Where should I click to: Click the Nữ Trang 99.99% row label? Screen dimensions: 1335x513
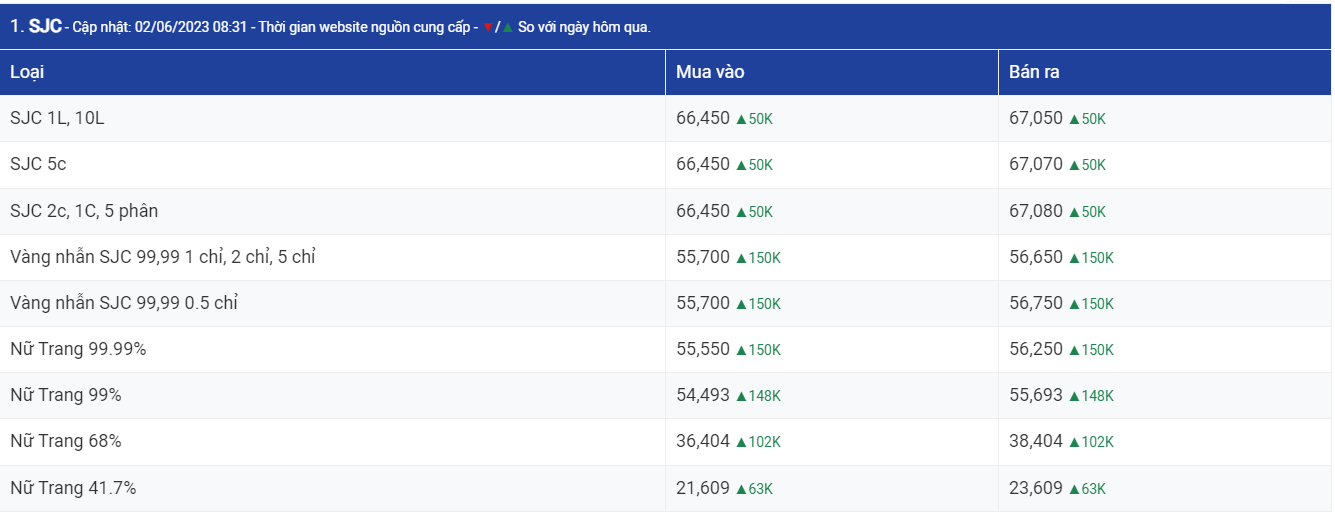point(78,349)
